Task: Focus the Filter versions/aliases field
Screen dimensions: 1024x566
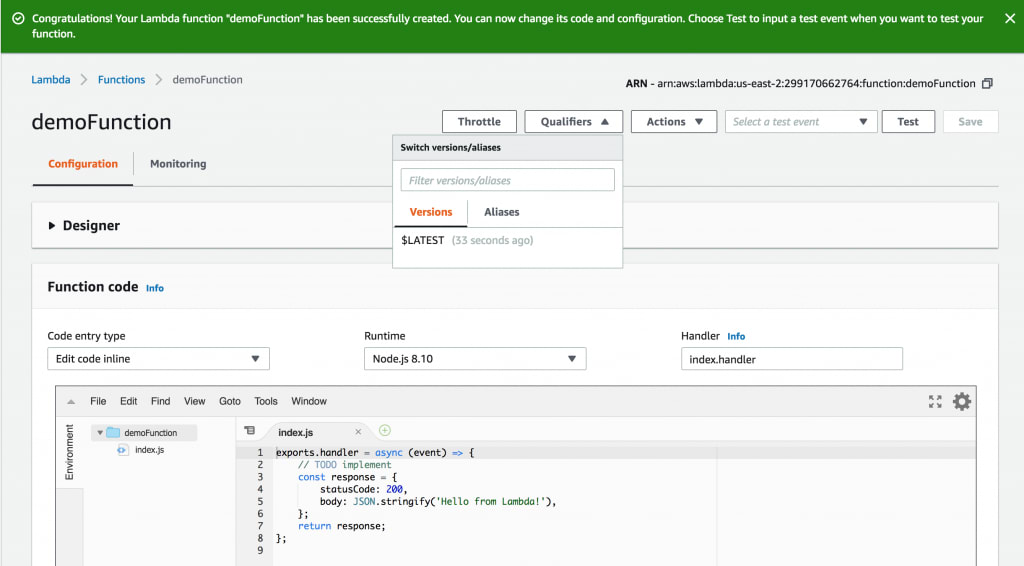Action: (507, 180)
